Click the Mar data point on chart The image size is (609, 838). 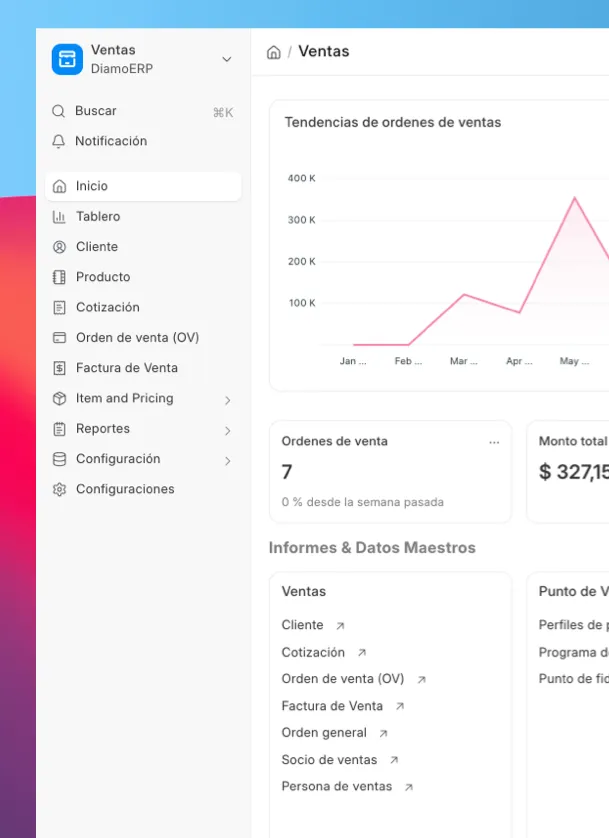click(x=464, y=294)
